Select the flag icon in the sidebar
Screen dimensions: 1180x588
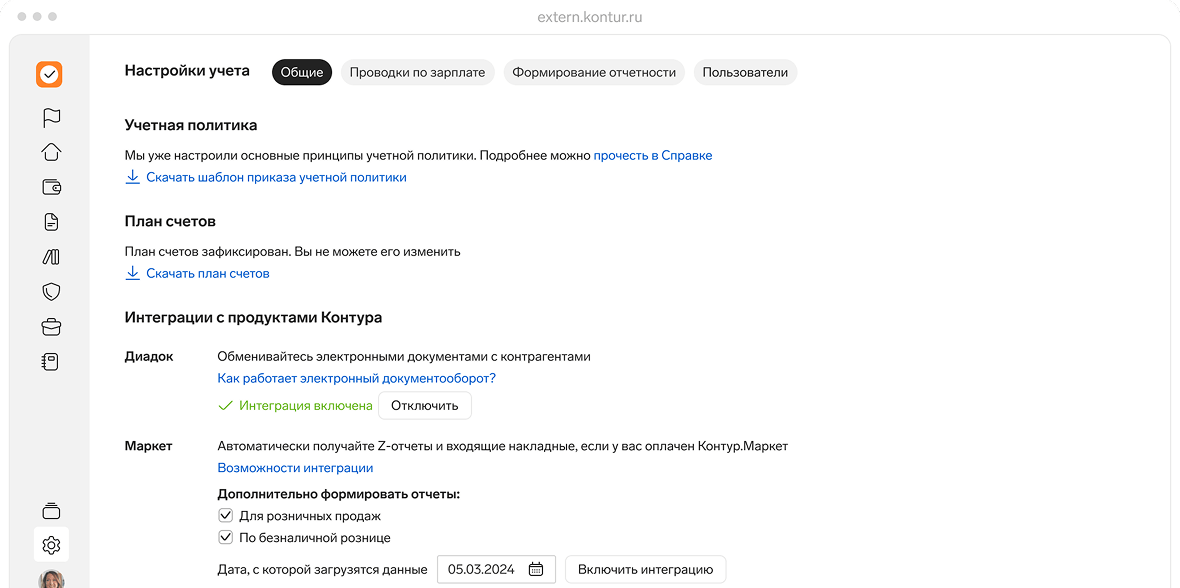[x=50, y=117]
